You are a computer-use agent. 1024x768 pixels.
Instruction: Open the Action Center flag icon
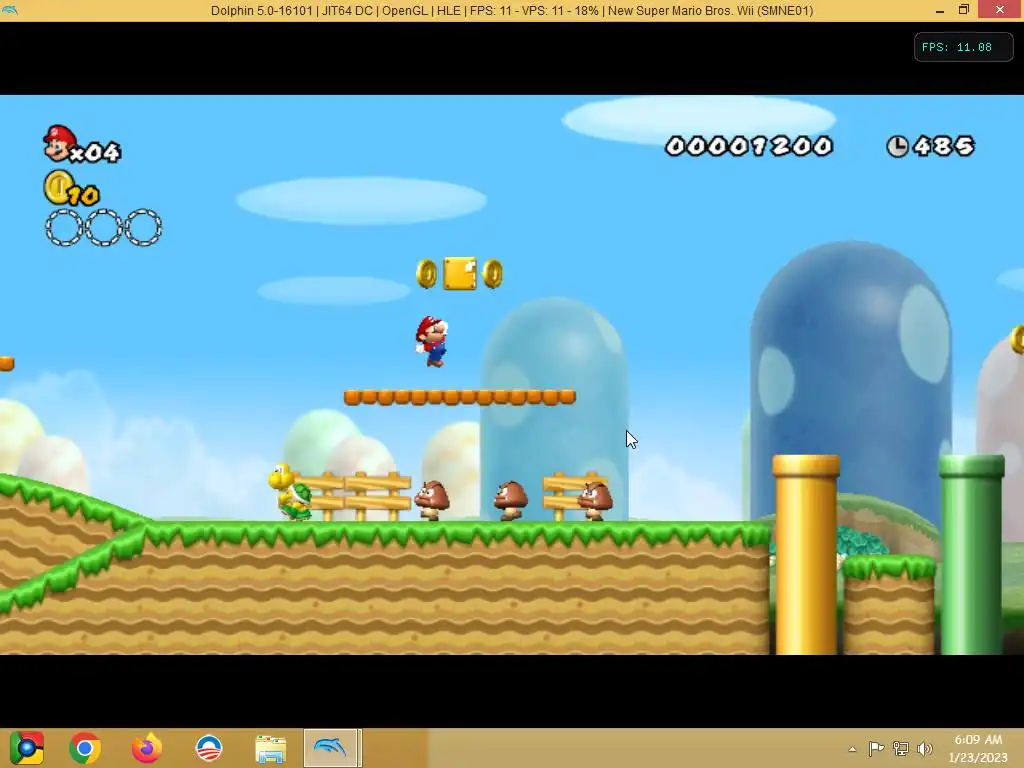tap(876, 748)
